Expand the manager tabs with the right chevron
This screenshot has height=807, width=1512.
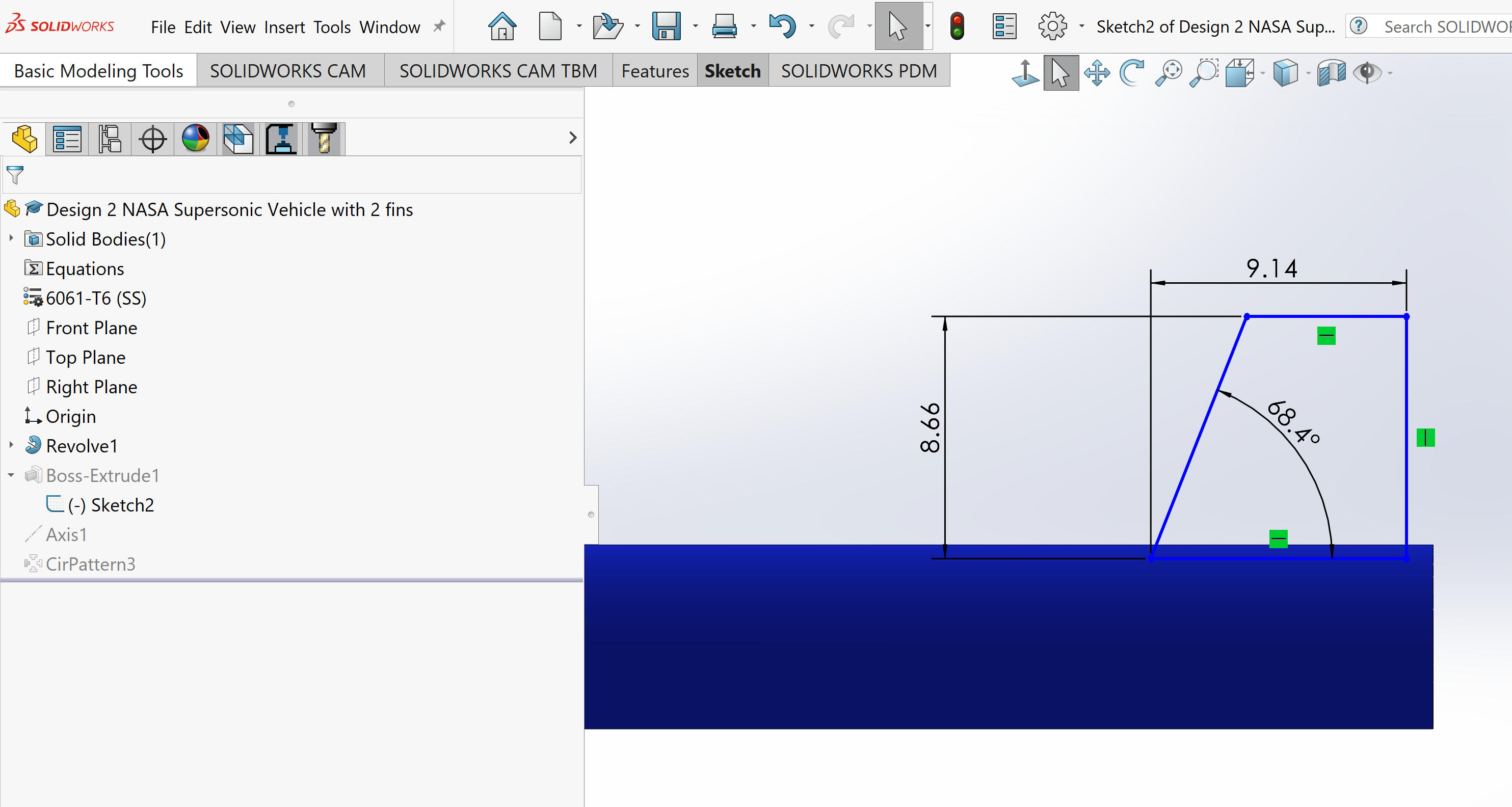tap(573, 138)
